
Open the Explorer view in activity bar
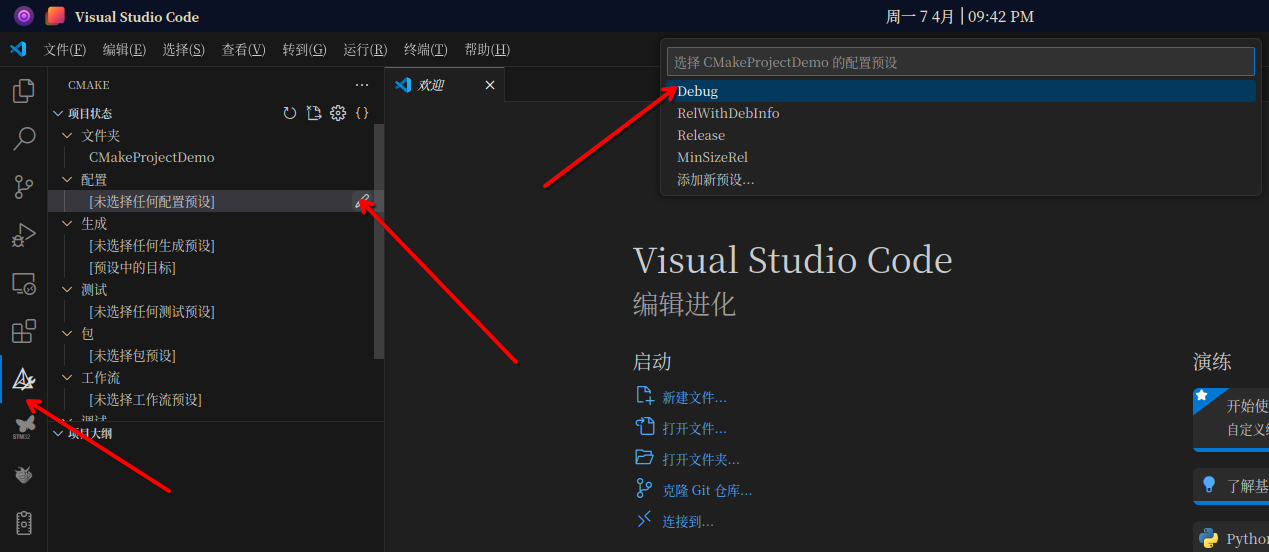click(x=23, y=92)
